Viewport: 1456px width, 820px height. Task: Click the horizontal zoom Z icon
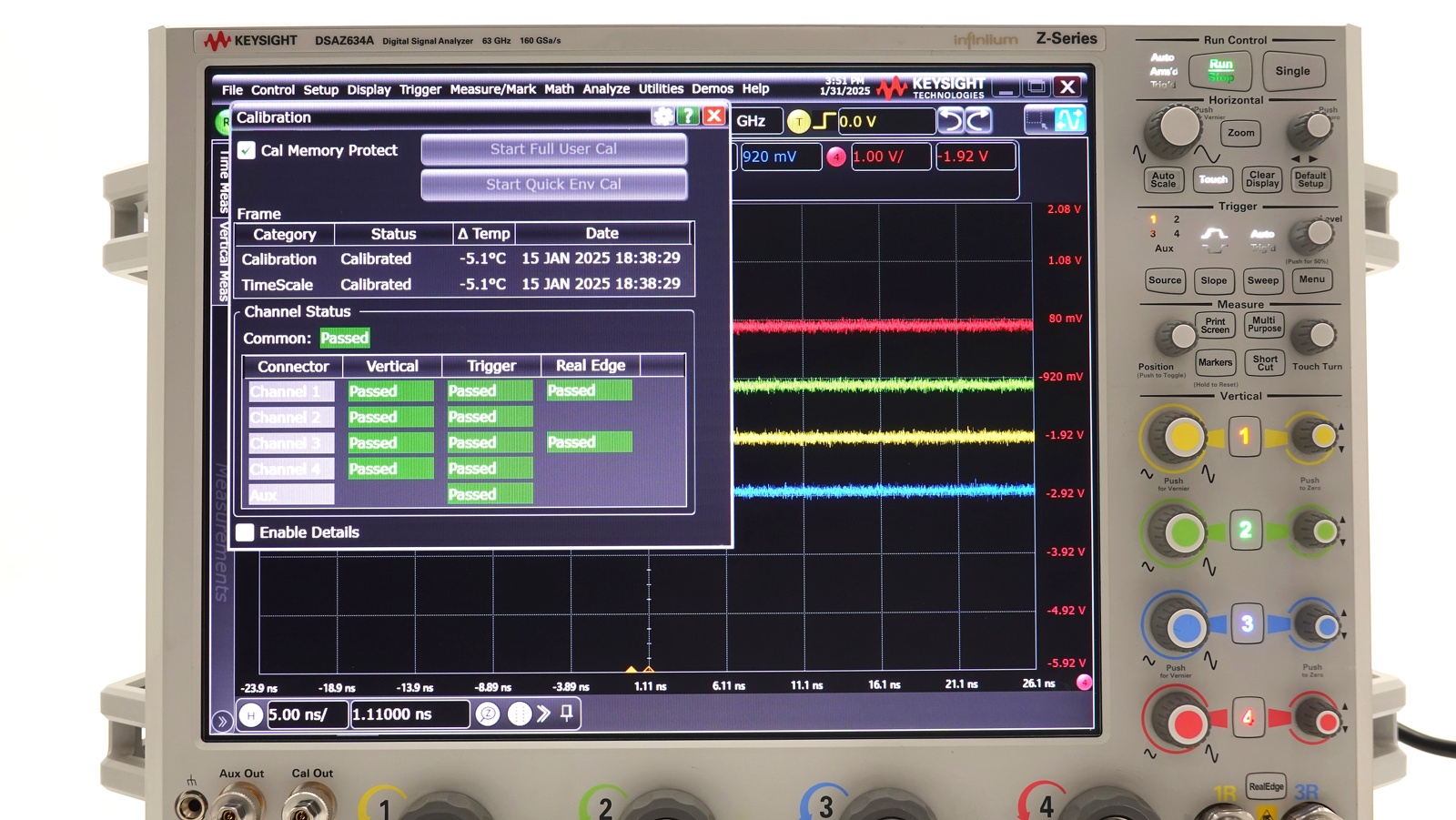[488, 714]
